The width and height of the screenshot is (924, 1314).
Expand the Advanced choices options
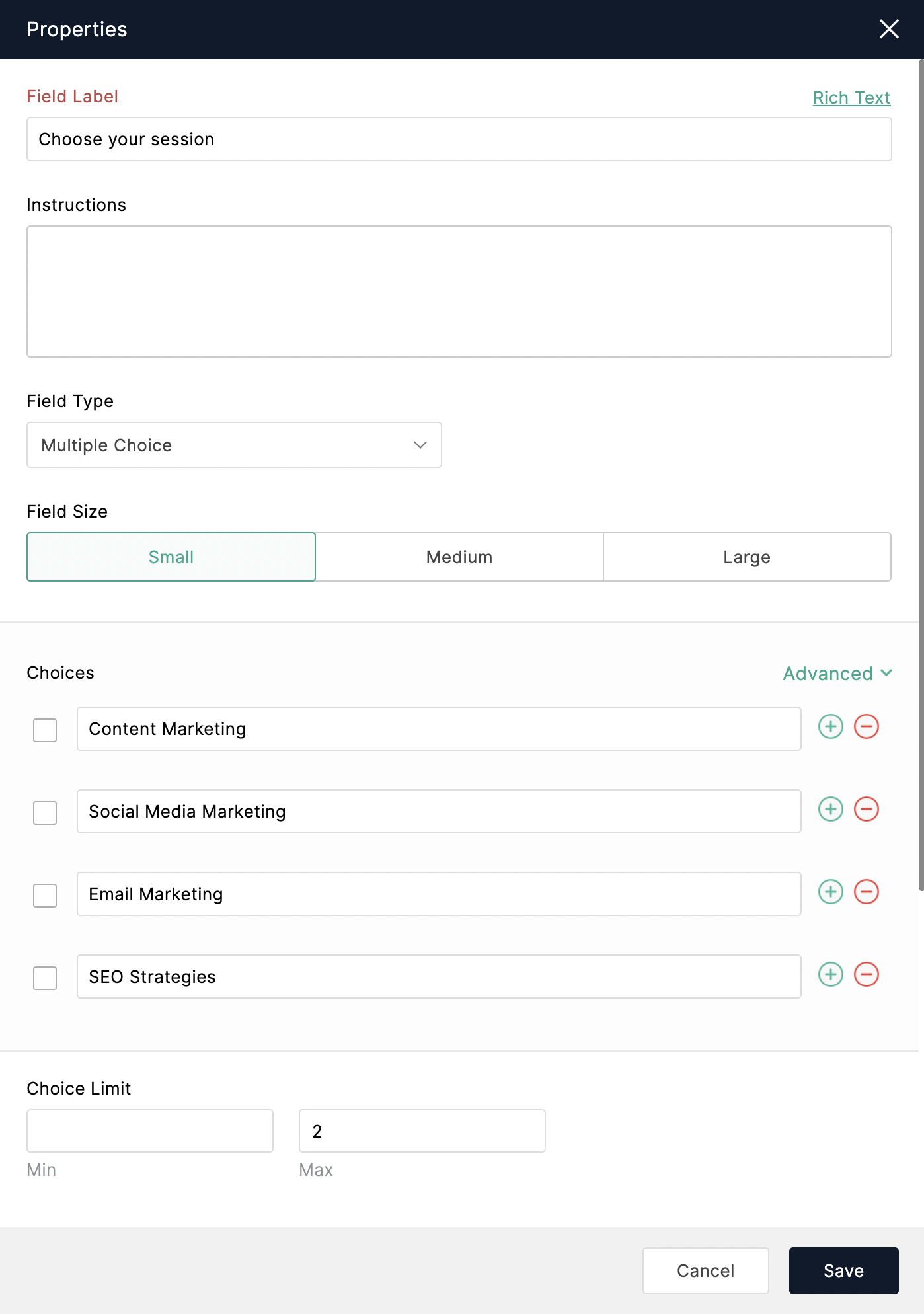point(837,674)
